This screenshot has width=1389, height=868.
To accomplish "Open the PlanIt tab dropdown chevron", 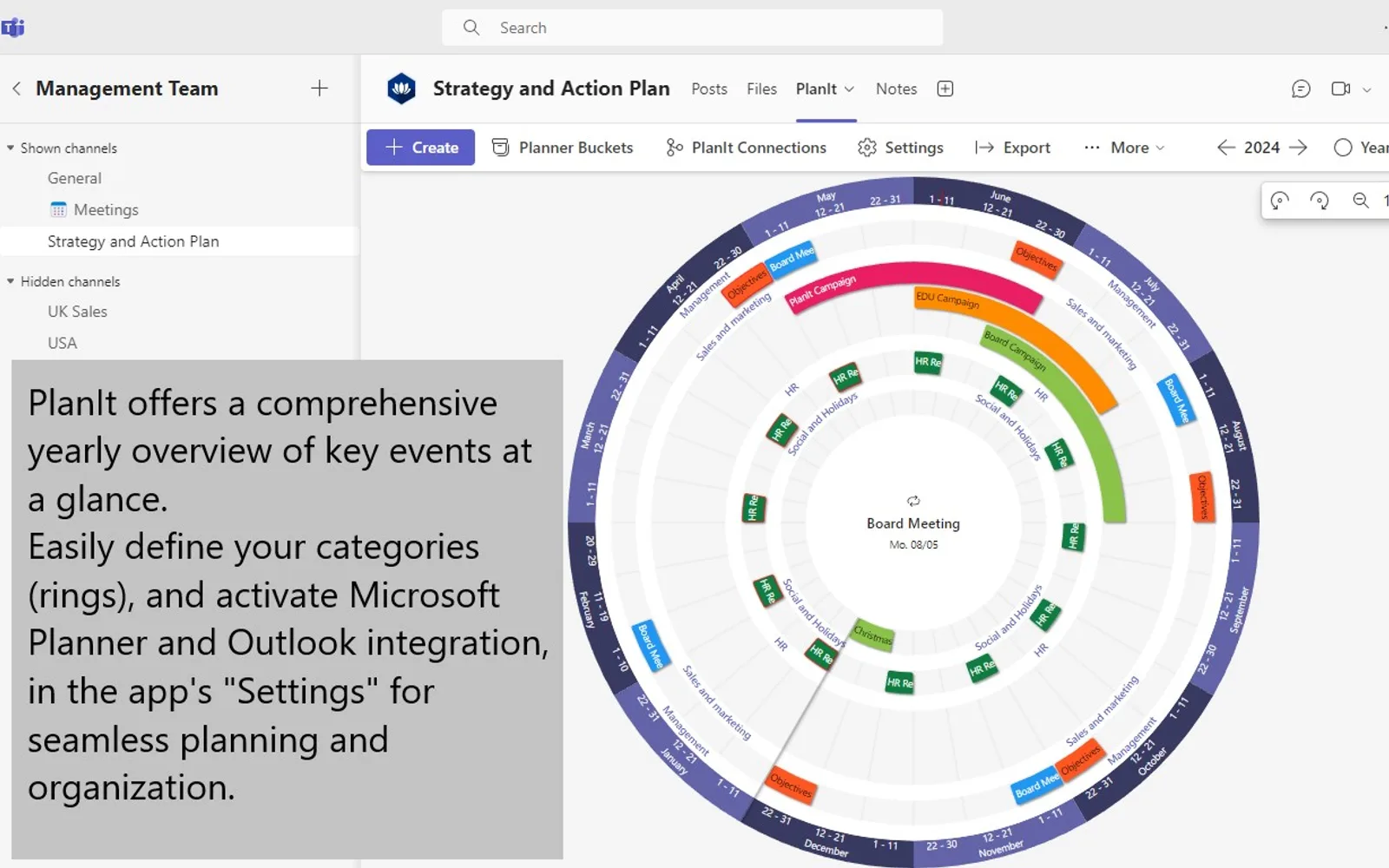I will 849,89.
